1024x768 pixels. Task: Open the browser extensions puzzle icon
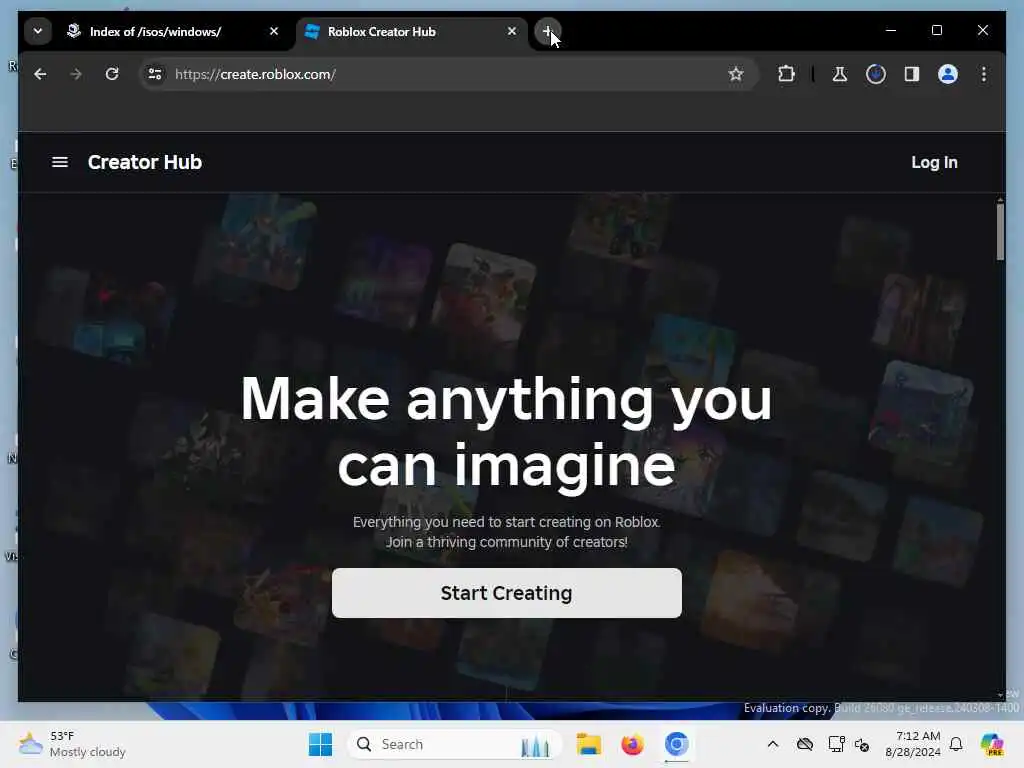786,74
